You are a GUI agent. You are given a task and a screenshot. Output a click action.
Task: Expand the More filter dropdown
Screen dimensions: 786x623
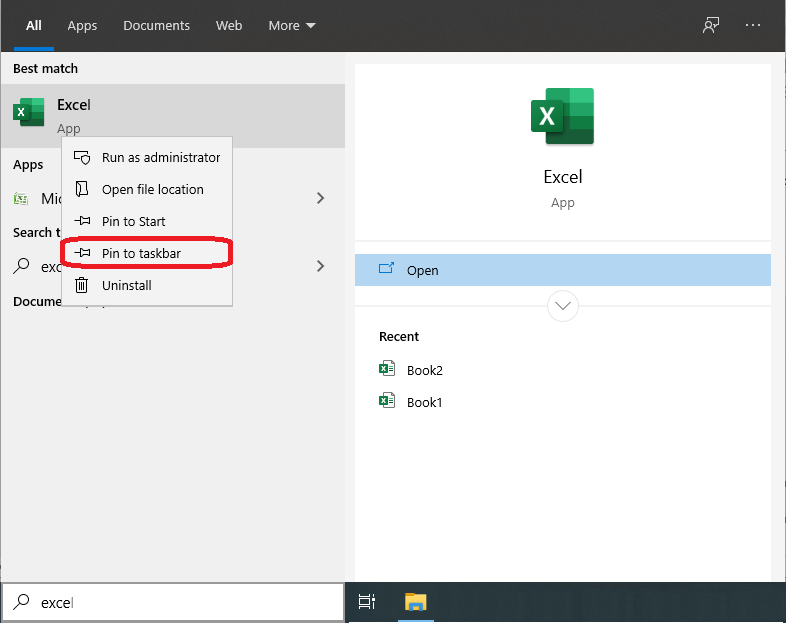(x=292, y=26)
